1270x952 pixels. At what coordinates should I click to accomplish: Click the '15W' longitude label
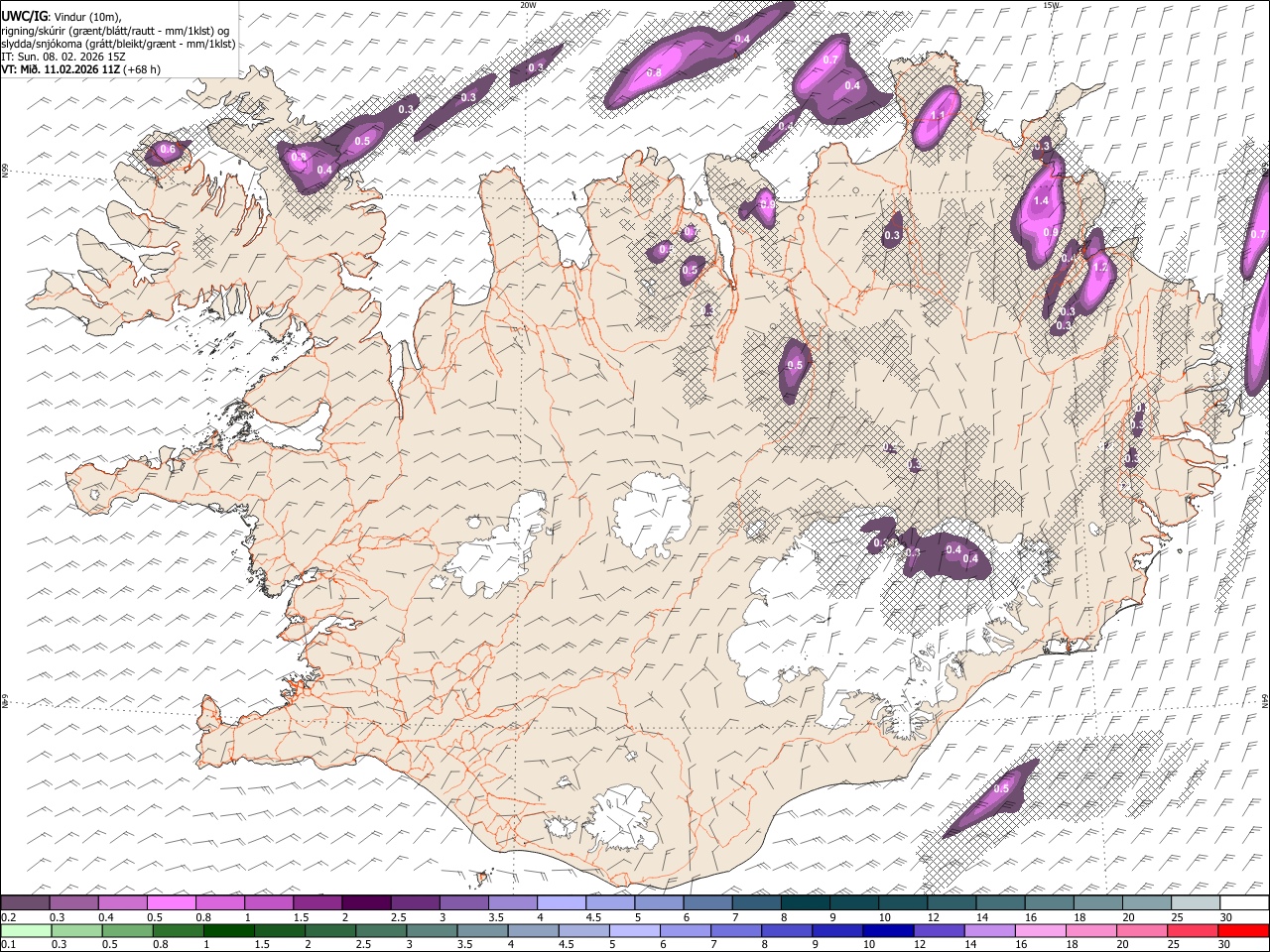tap(1051, 5)
